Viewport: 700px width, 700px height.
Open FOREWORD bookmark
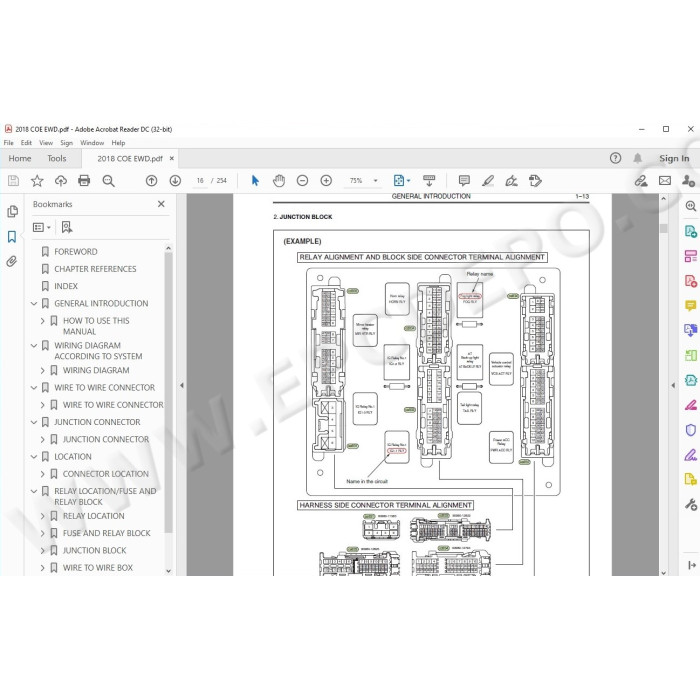click(75, 252)
